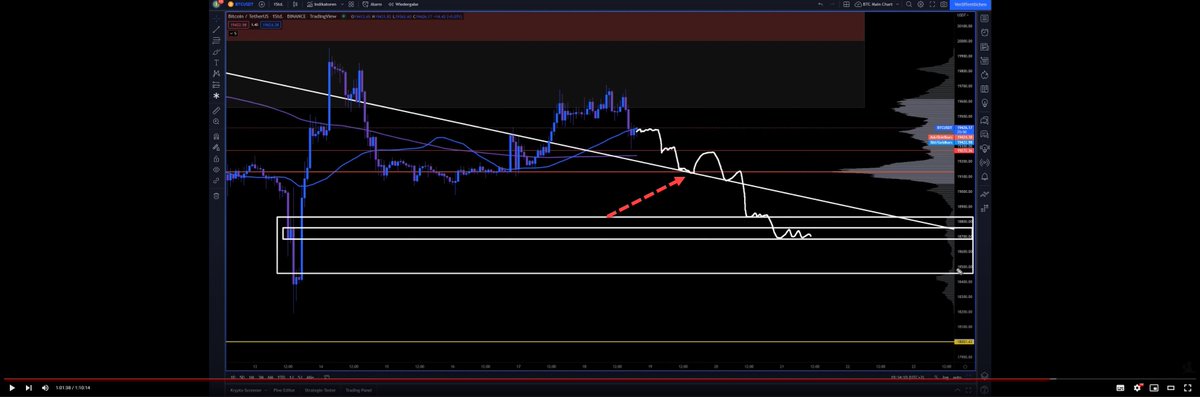1200x397 pixels.
Task: Open the Trading Panel tab
Action: click(x=359, y=390)
